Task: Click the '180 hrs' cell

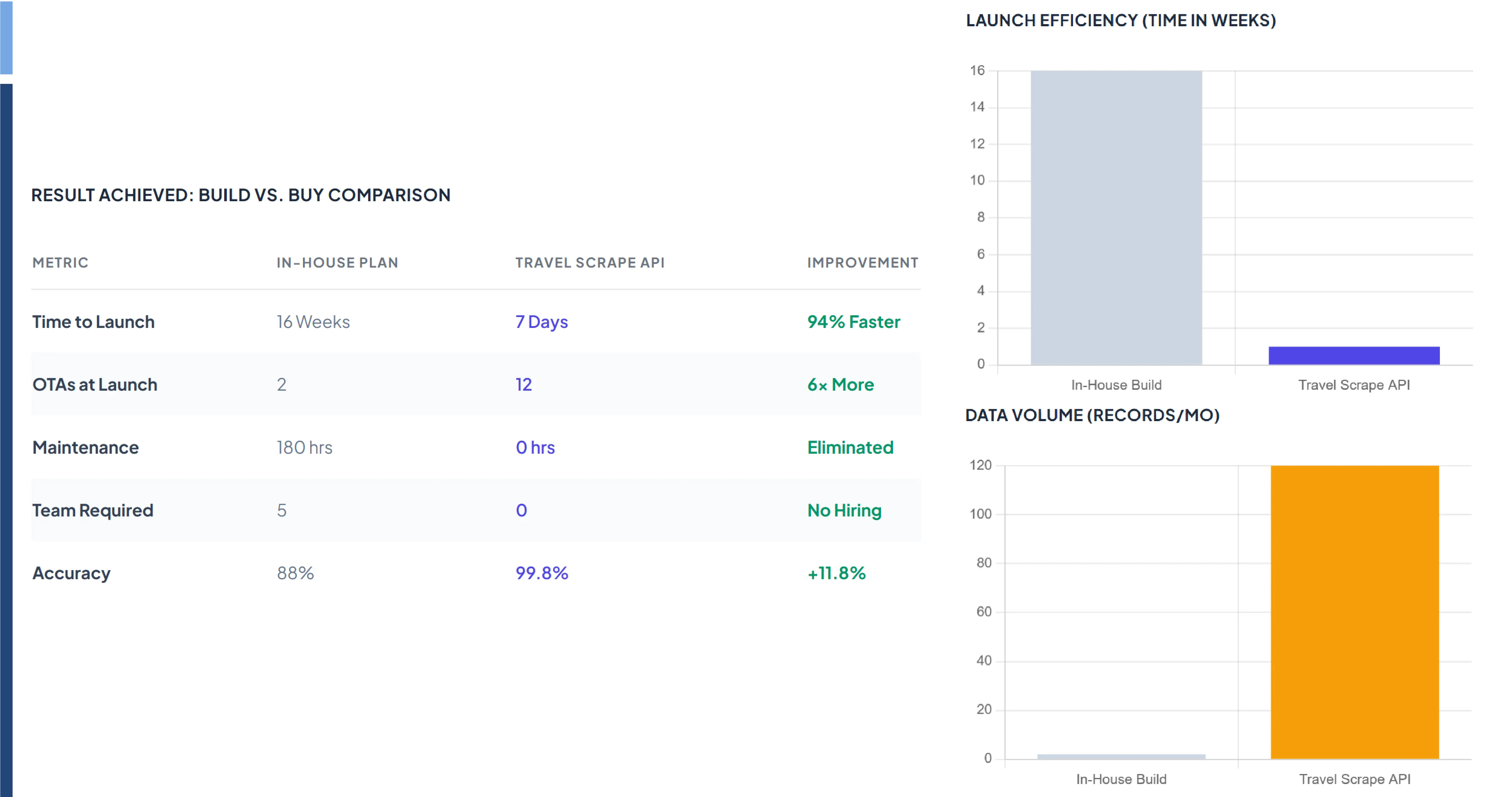Action: click(x=305, y=447)
